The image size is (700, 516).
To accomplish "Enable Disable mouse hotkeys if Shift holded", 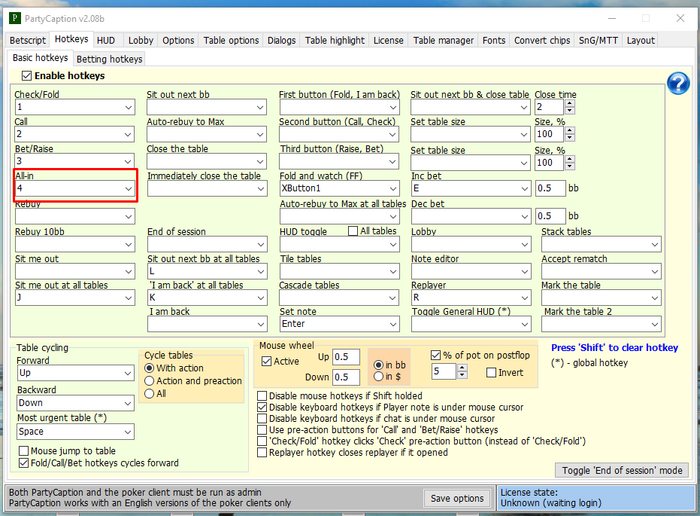I will 262,396.
